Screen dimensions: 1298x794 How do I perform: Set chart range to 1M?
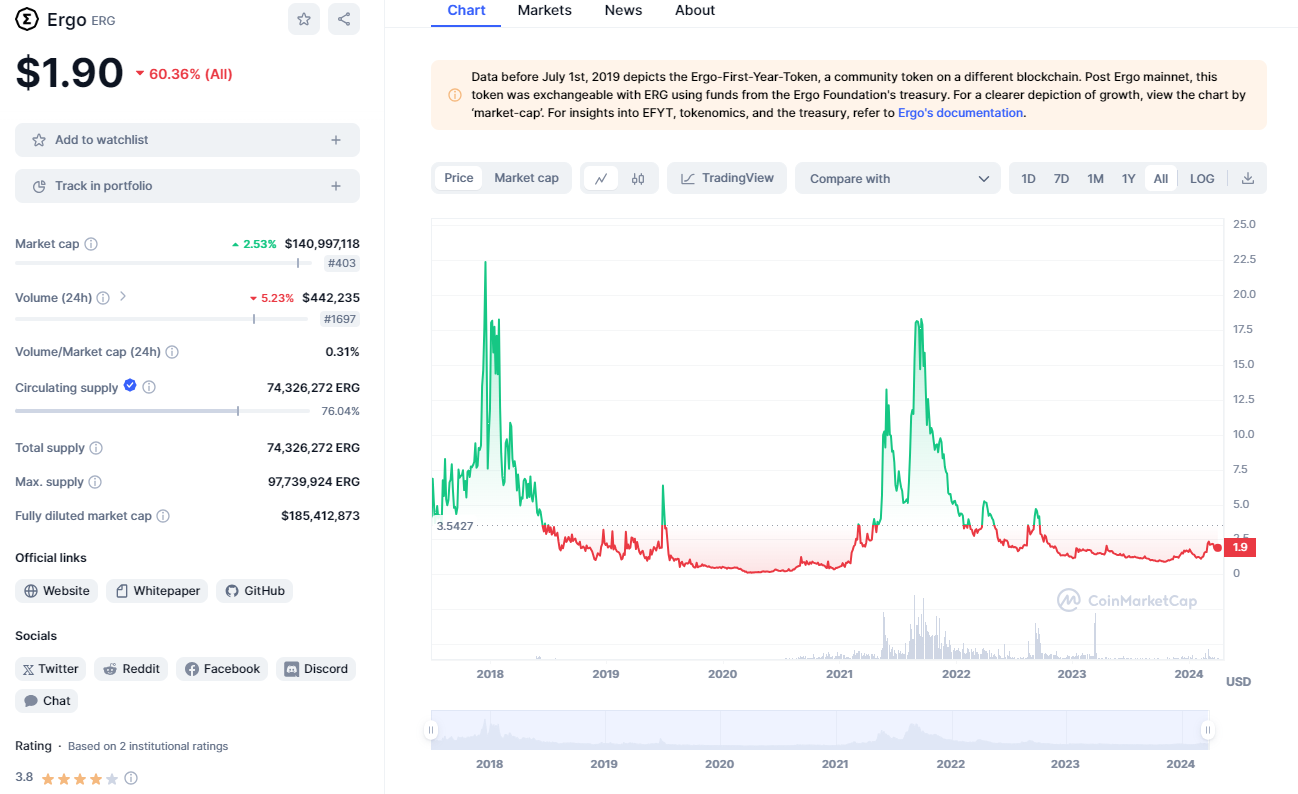[1095, 178]
